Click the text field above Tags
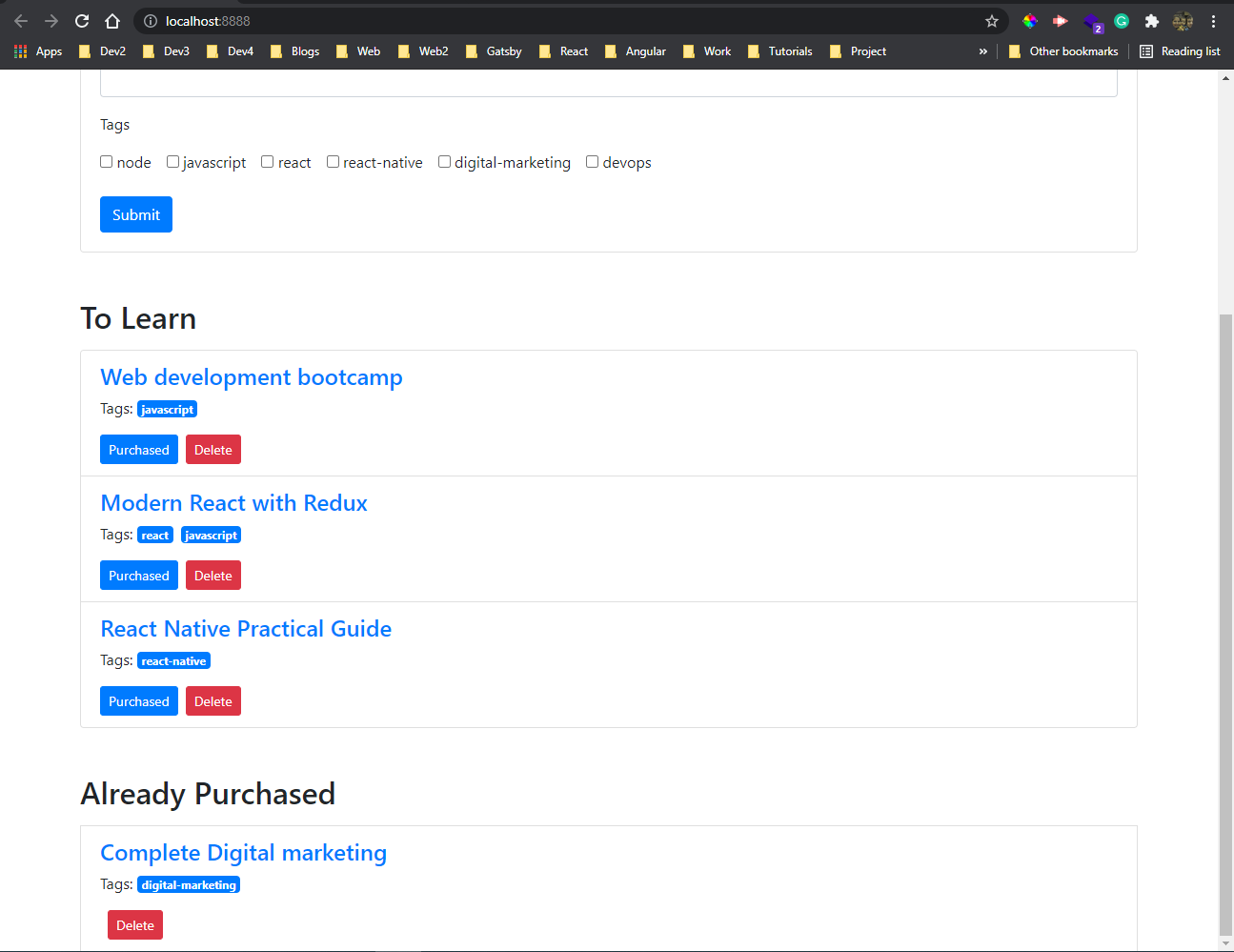Viewport: 1234px width, 952px height. point(609,83)
